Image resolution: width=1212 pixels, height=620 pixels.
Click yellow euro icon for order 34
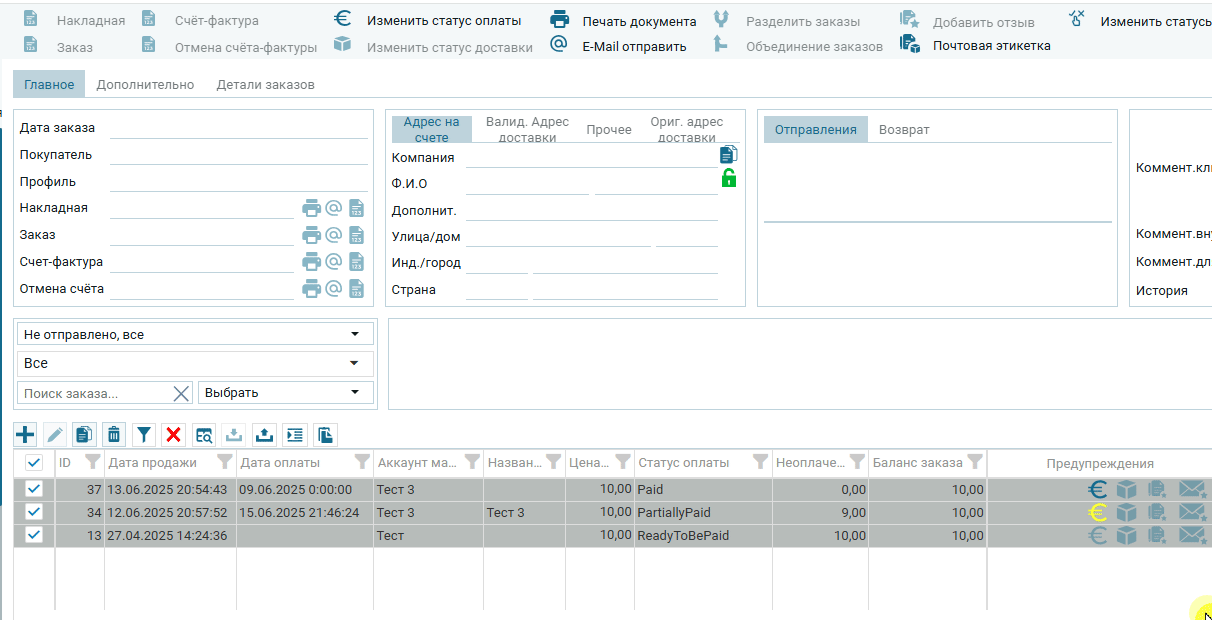tap(1097, 513)
